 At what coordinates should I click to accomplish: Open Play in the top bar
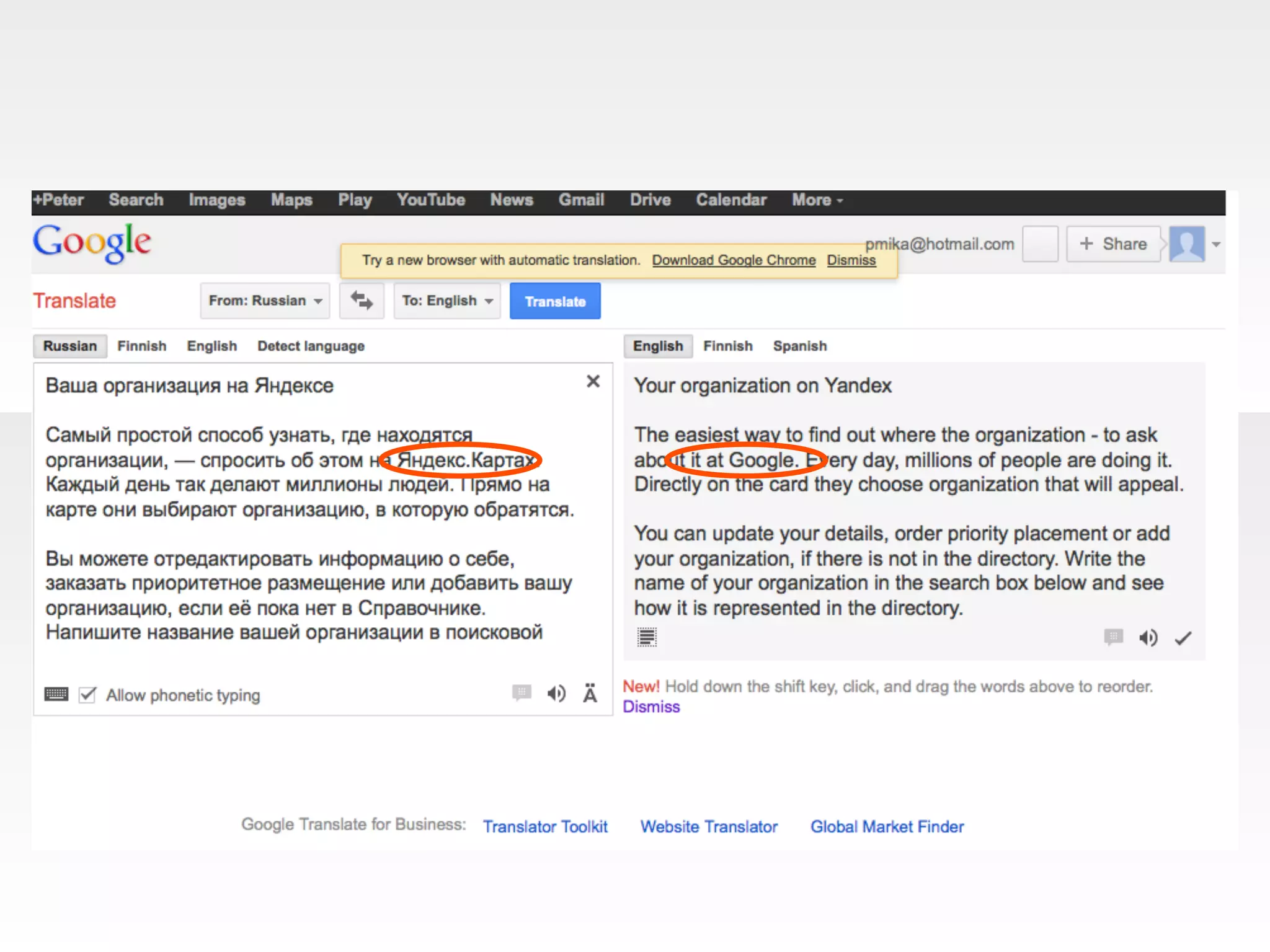355,200
